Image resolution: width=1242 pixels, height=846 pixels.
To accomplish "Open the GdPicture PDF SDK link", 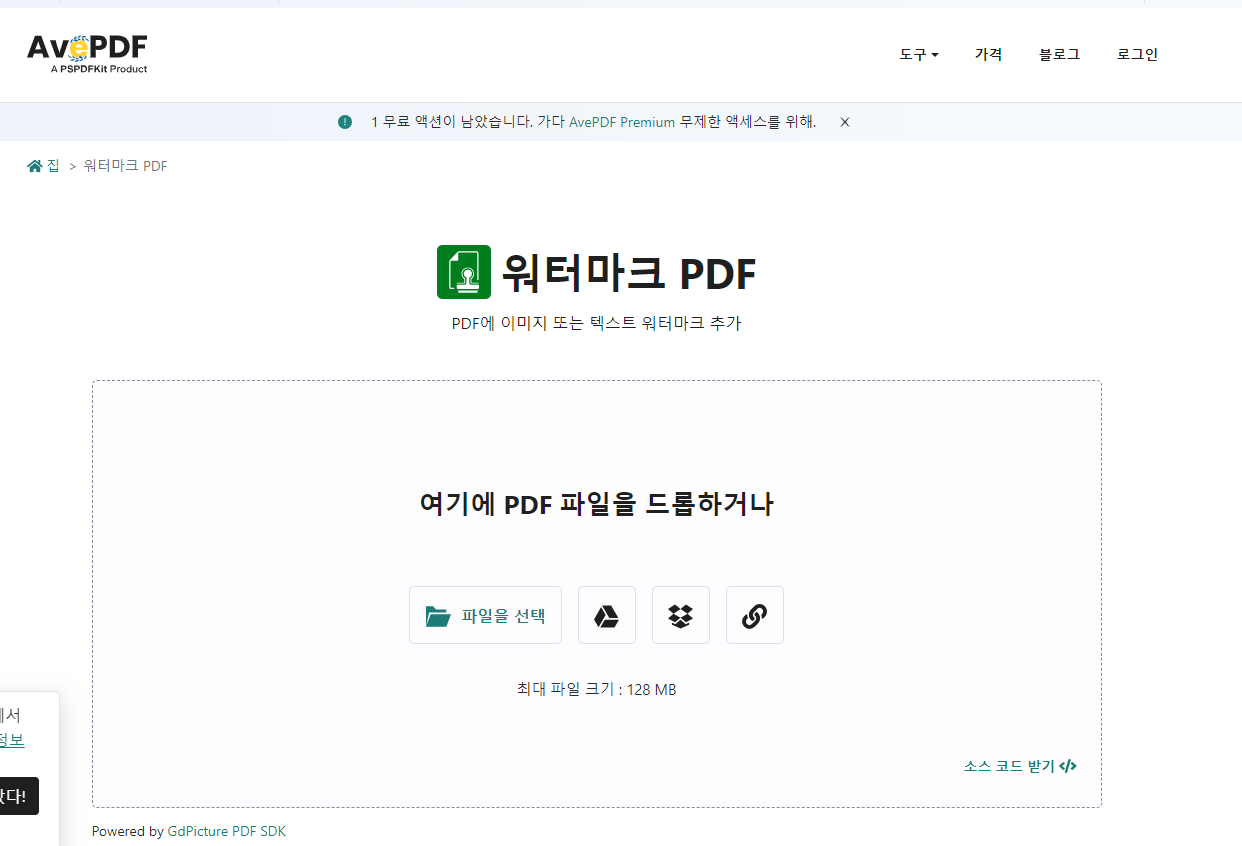I will pyautogui.click(x=227, y=831).
